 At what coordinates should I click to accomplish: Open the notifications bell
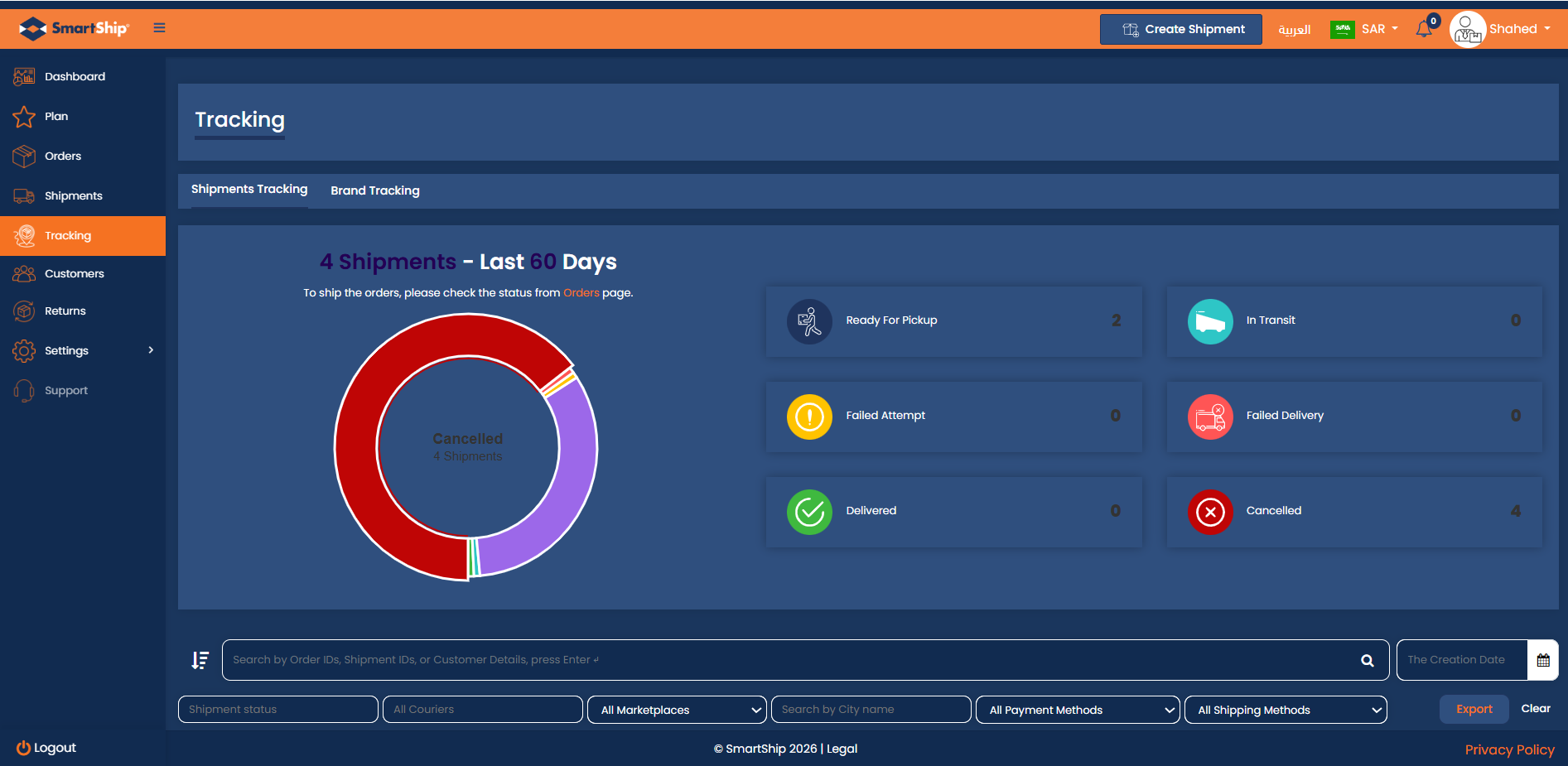tap(1424, 29)
